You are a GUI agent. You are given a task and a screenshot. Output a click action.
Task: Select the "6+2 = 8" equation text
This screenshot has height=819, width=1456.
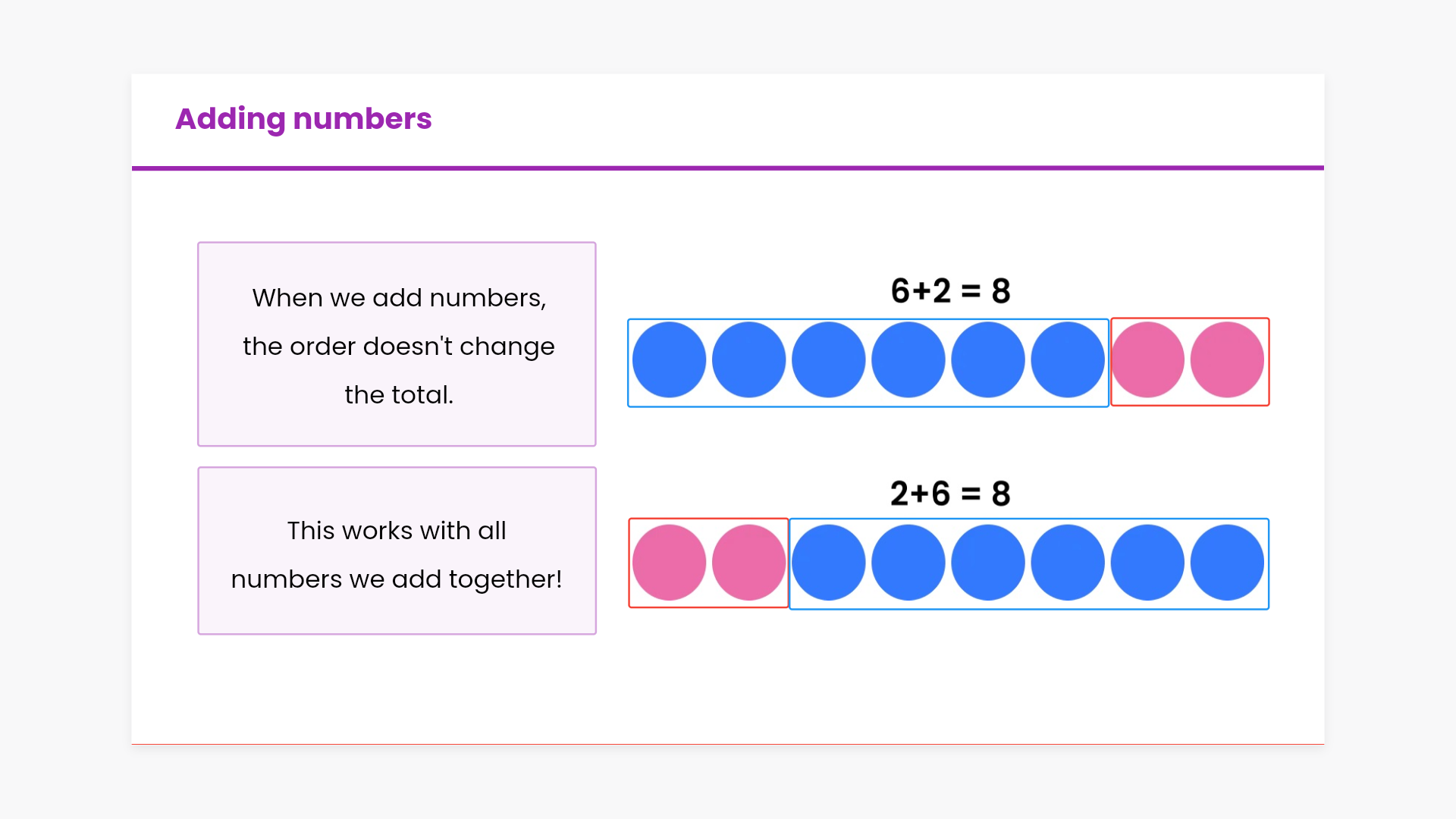click(x=950, y=291)
